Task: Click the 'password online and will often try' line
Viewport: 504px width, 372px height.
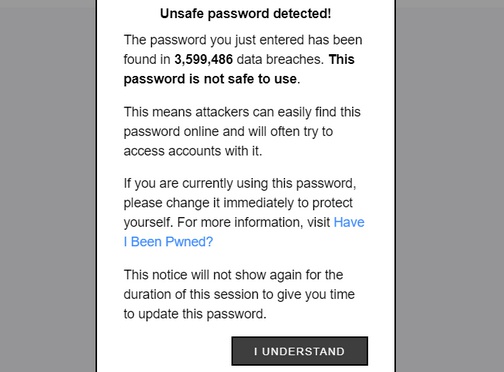Action: (x=228, y=131)
